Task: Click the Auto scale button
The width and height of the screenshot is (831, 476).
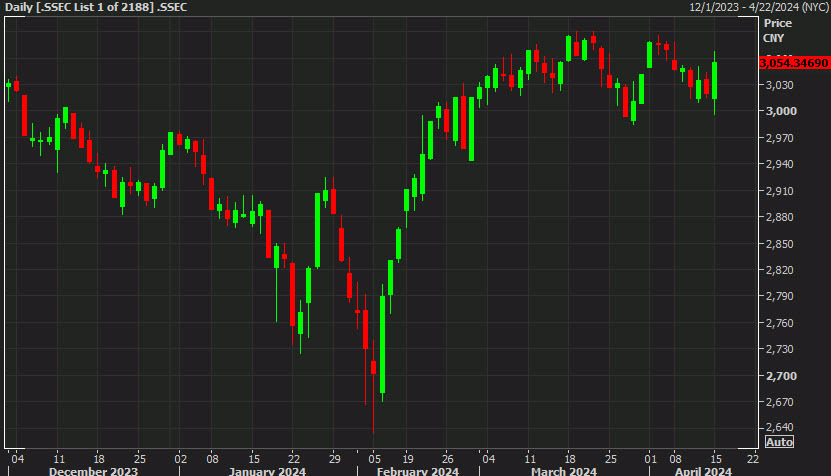Action: pos(779,442)
